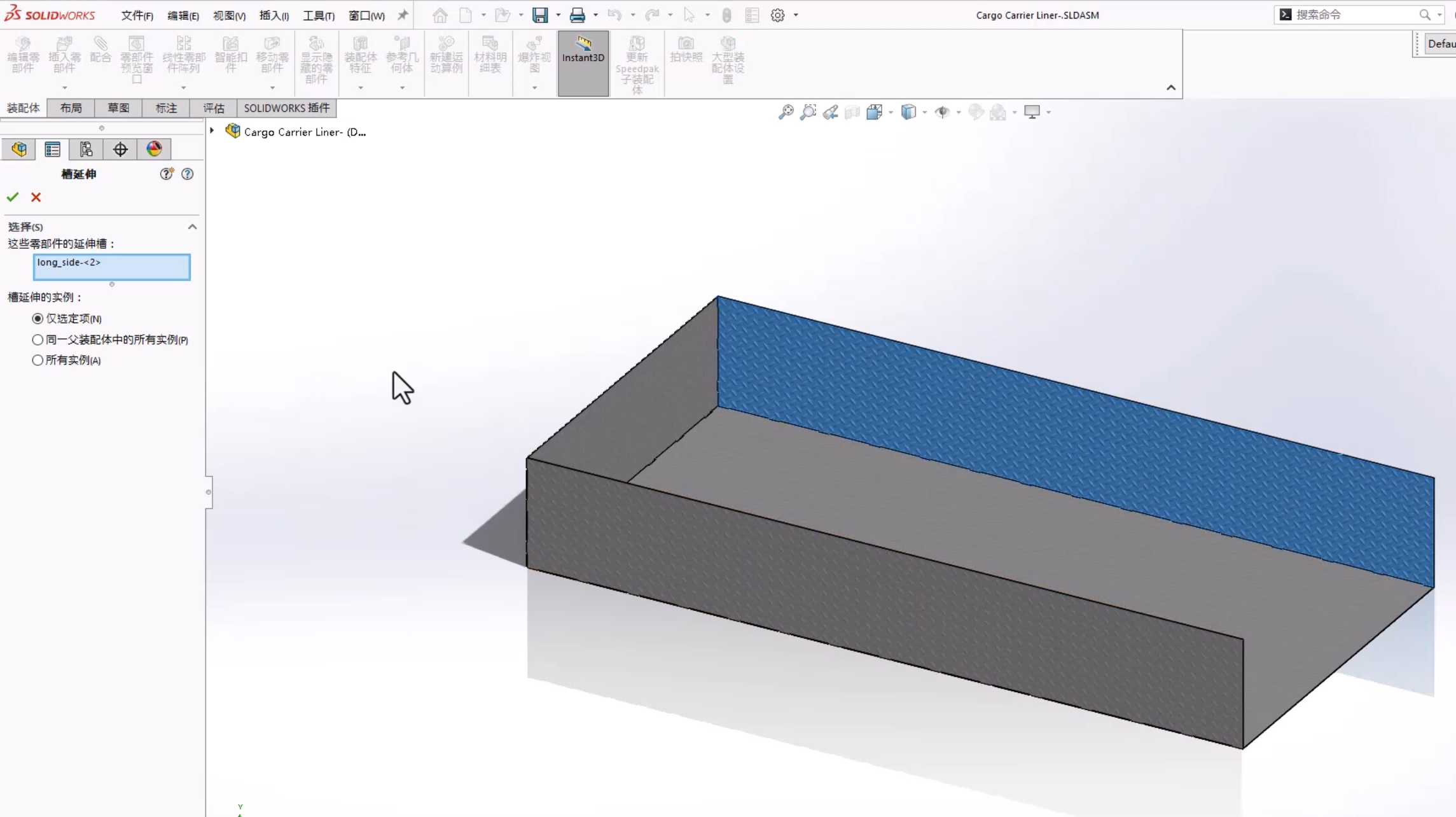This screenshot has height=817, width=1456.
Task: Collapse the ribbon with the up chevron
Action: pyautogui.click(x=1171, y=88)
